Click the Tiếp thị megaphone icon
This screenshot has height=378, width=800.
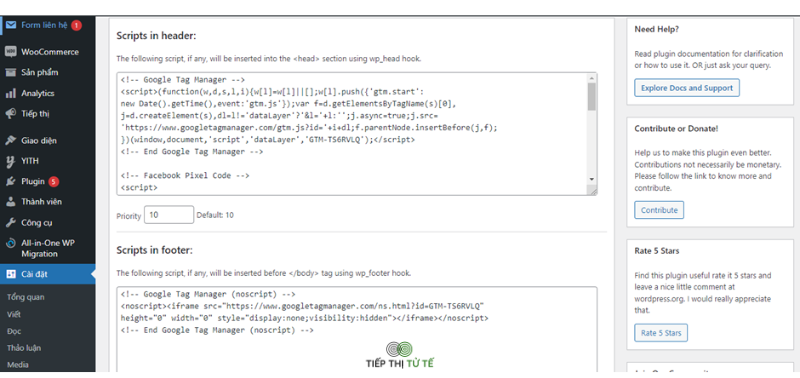coord(11,113)
